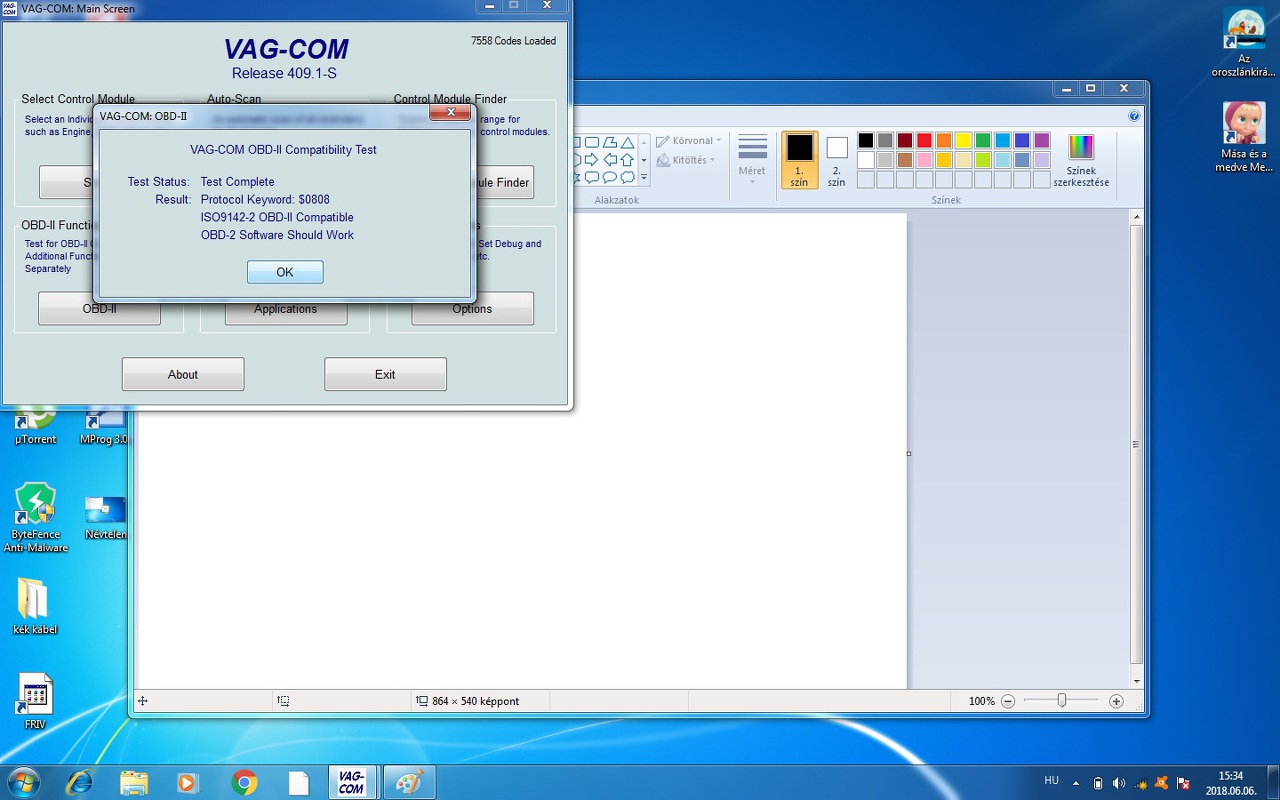
Task: Open the Méret line size dropdown
Action: 752,160
